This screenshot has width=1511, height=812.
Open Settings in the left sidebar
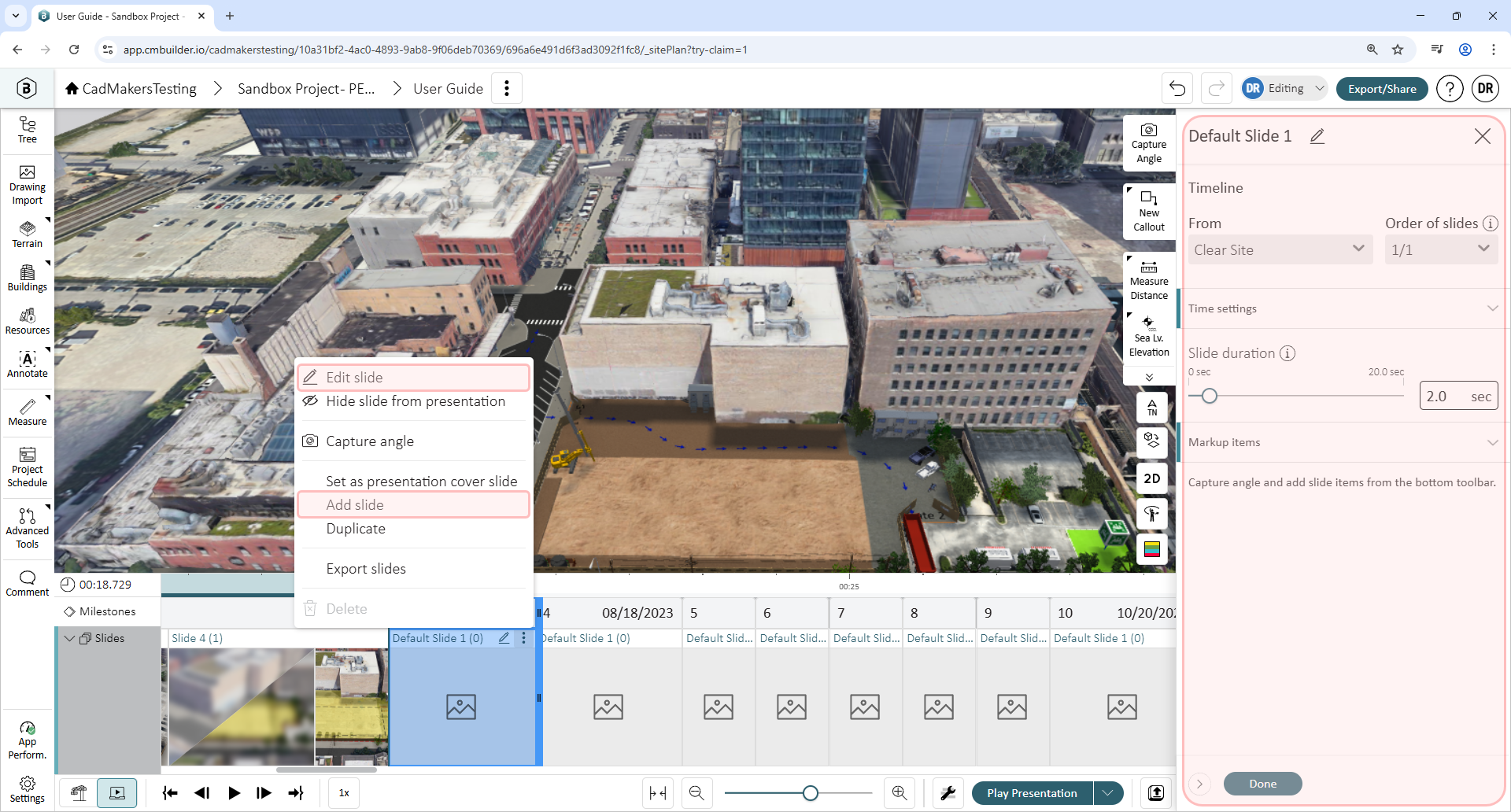28,789
